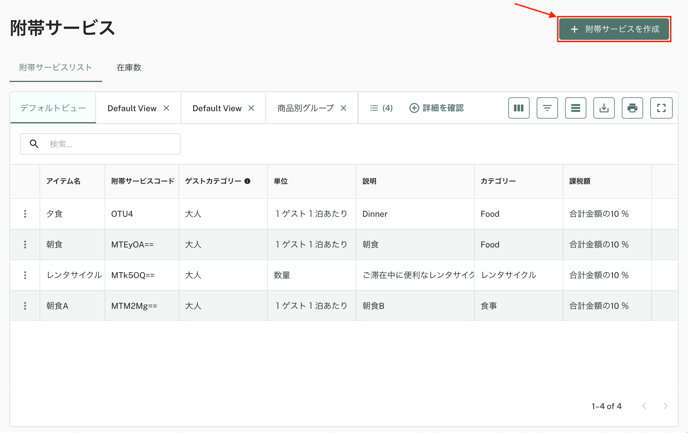The image size is (688, 433).
Task: Click the code MTEyOA==
Action: 132,244
